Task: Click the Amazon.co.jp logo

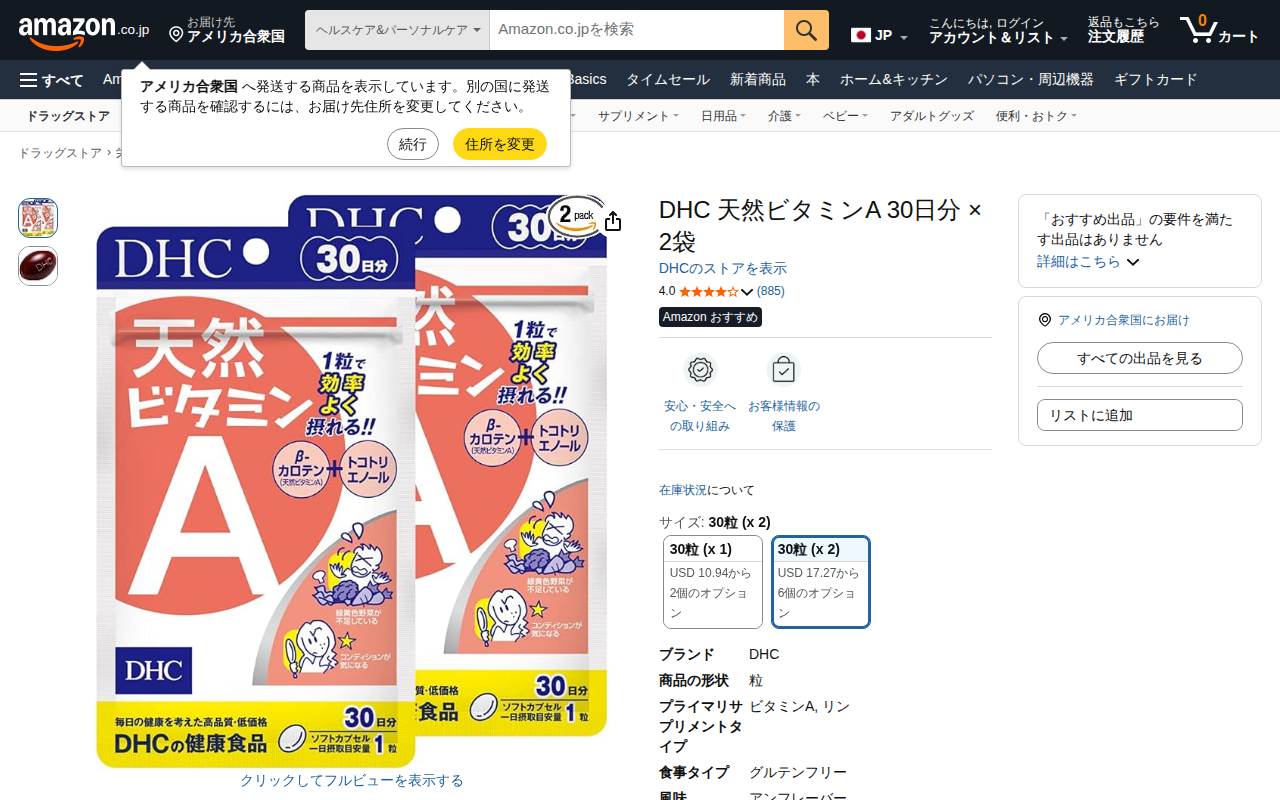Action: (x=84, y=31)
